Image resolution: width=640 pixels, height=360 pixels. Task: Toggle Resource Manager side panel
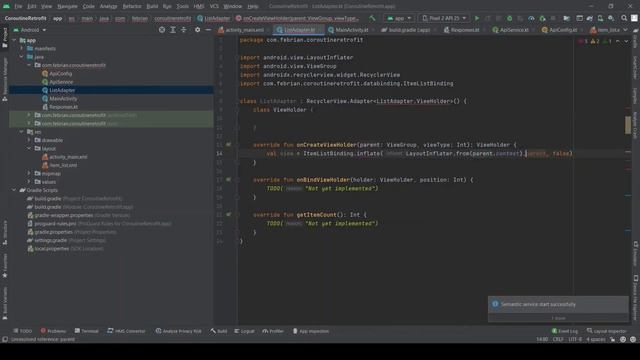click(x=5, y=79)
